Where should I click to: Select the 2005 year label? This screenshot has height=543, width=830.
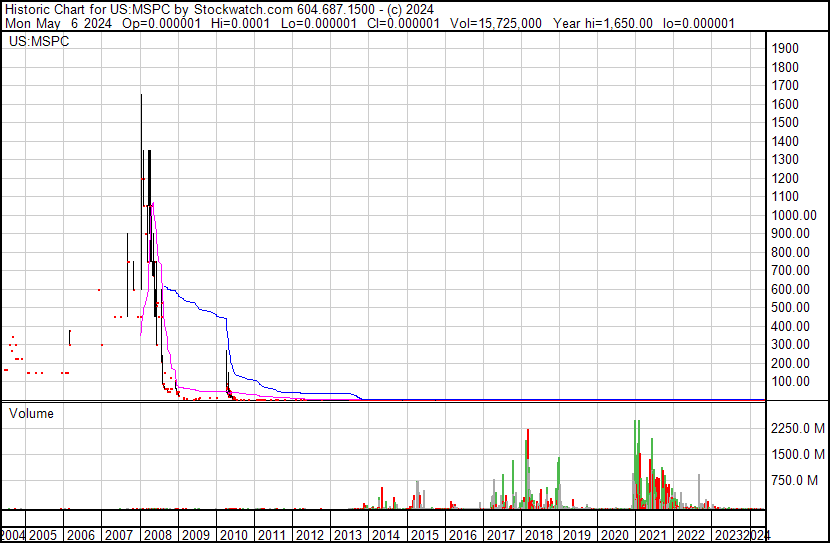[x=43, y=535]
